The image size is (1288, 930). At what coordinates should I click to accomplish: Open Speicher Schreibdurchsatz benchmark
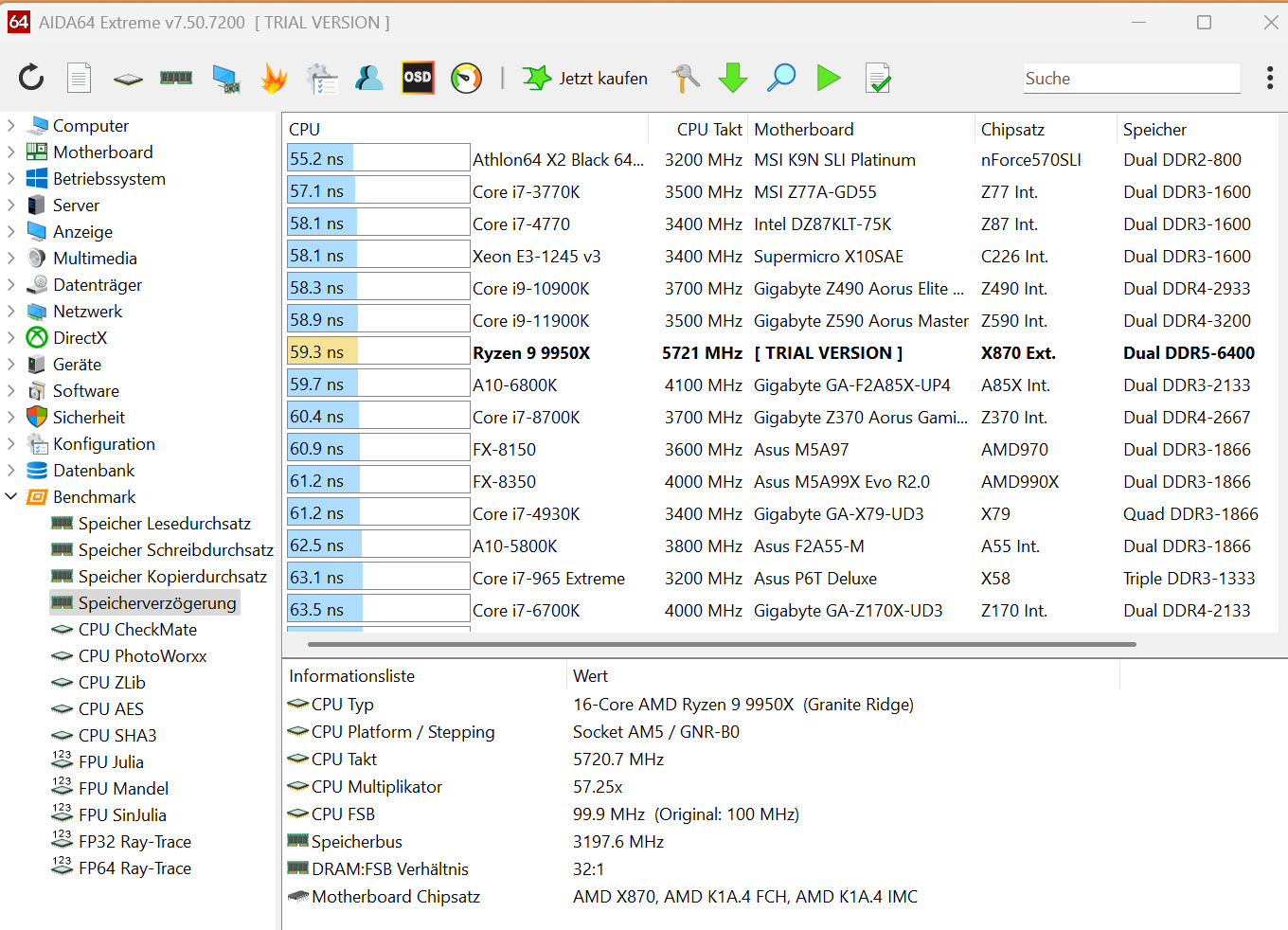tap(176, 549)
